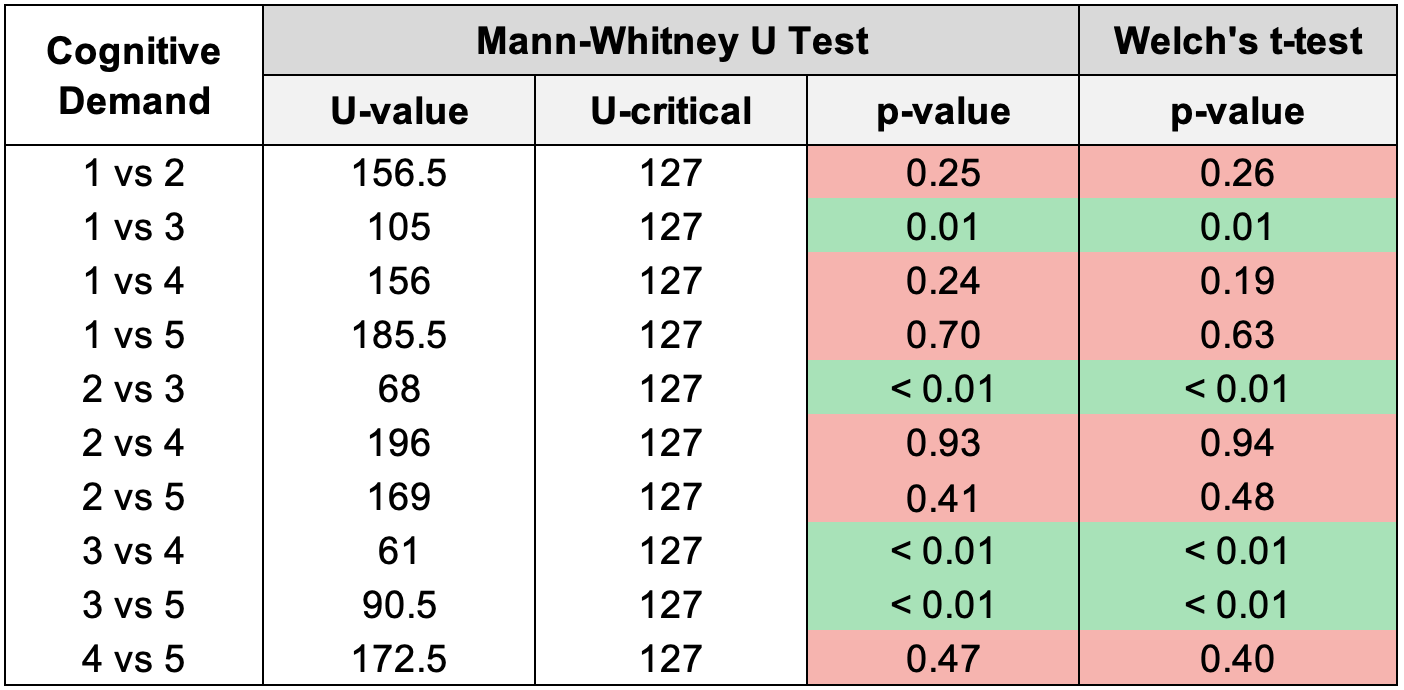The width and height of the screenshot is (1404, 690).
Task: Select the Welch's p-value cell showing 0.48
Action: [1237, 497]
